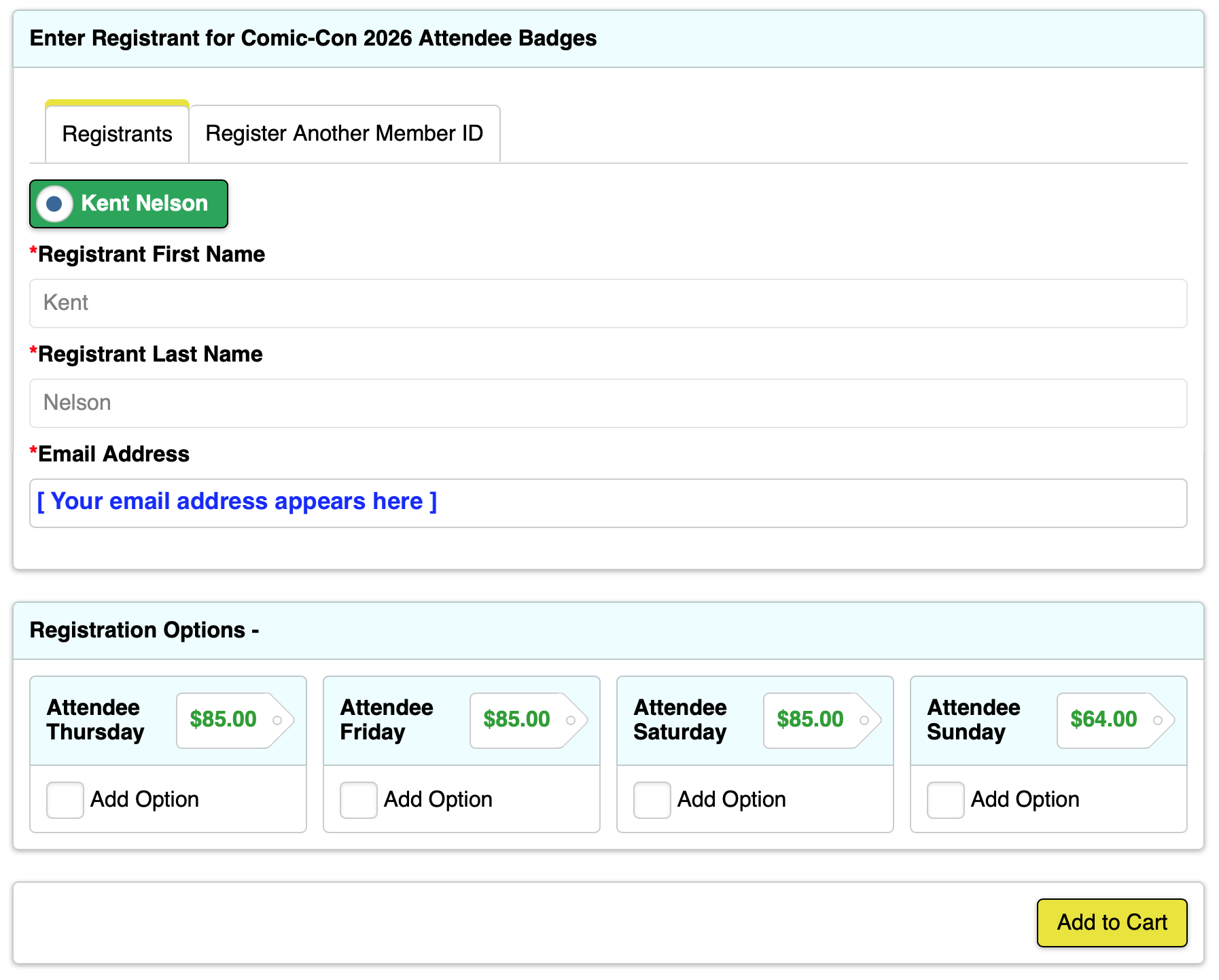
Task: Click the Registrant First Name field
Action: (x=607, y=303)
